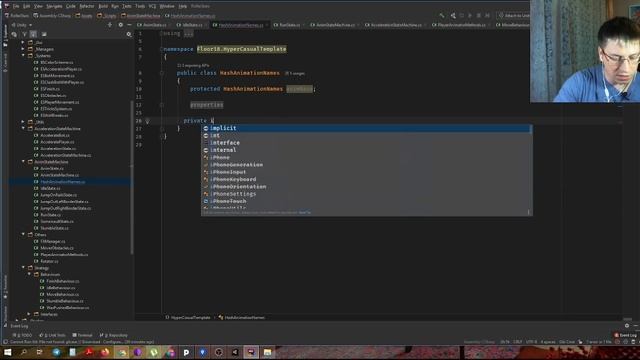The width and height of the screenshot is (640, 360).
Task: Open Adobe Acrobat from the taskbar
Action: pyautogui.click(x=89, y=352)
